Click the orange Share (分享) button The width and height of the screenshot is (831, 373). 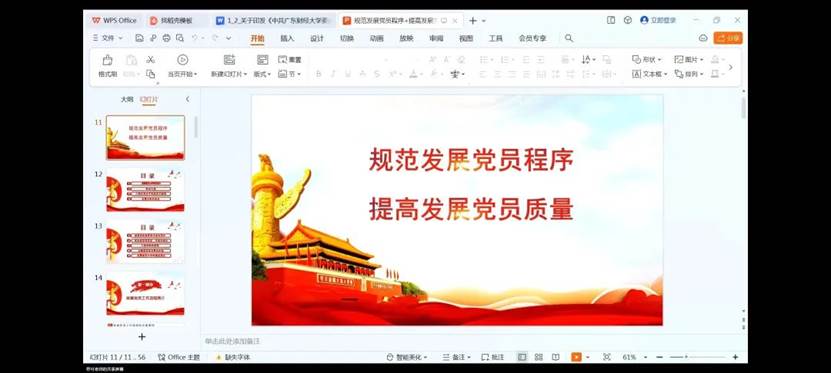point(728,38)
